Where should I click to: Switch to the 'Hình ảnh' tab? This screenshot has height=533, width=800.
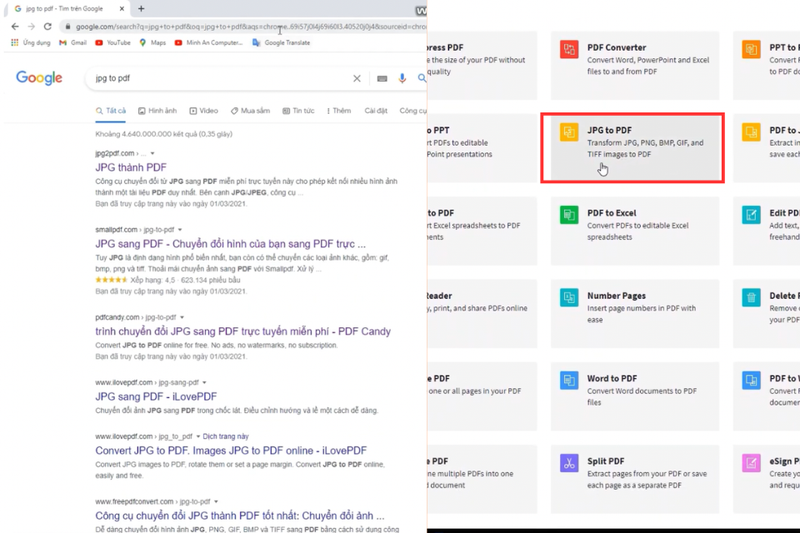pyautogui.click(x=157, y=111)
